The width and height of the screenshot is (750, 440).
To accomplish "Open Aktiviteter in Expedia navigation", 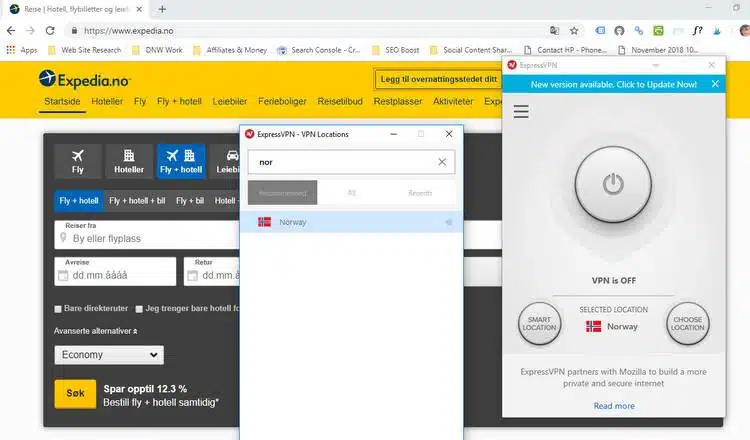I will point(453,101).
